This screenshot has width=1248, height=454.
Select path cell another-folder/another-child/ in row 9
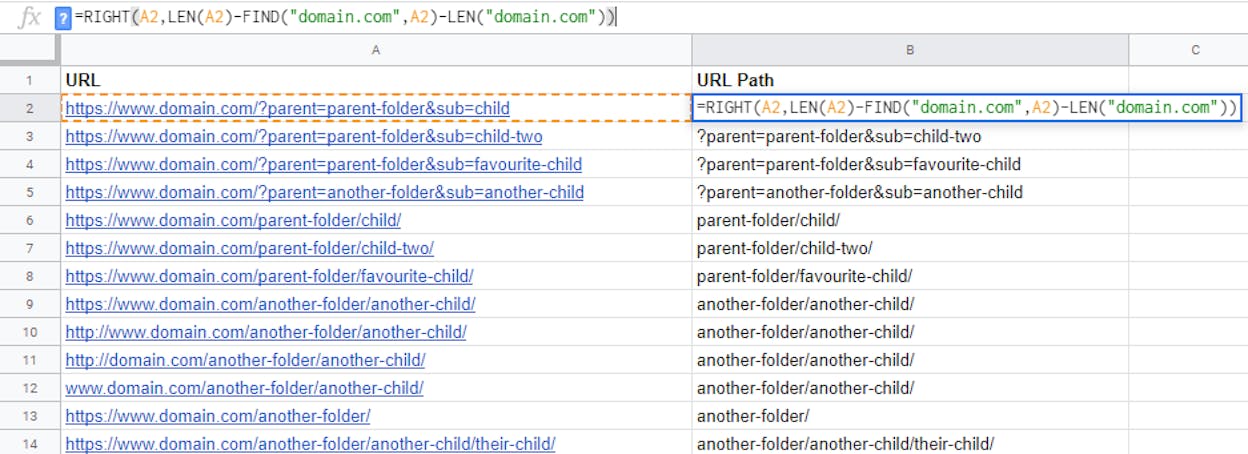point(910,304)
